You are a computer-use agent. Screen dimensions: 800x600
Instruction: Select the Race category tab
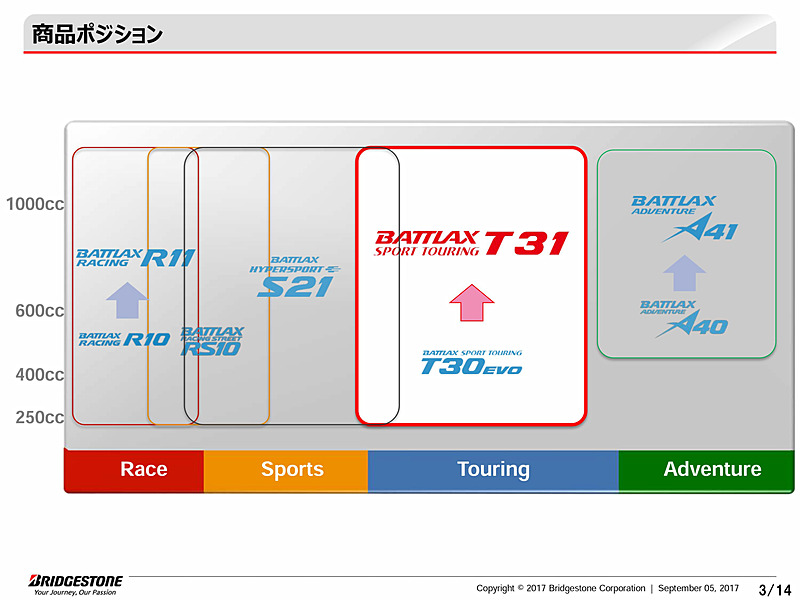(144, 468)
